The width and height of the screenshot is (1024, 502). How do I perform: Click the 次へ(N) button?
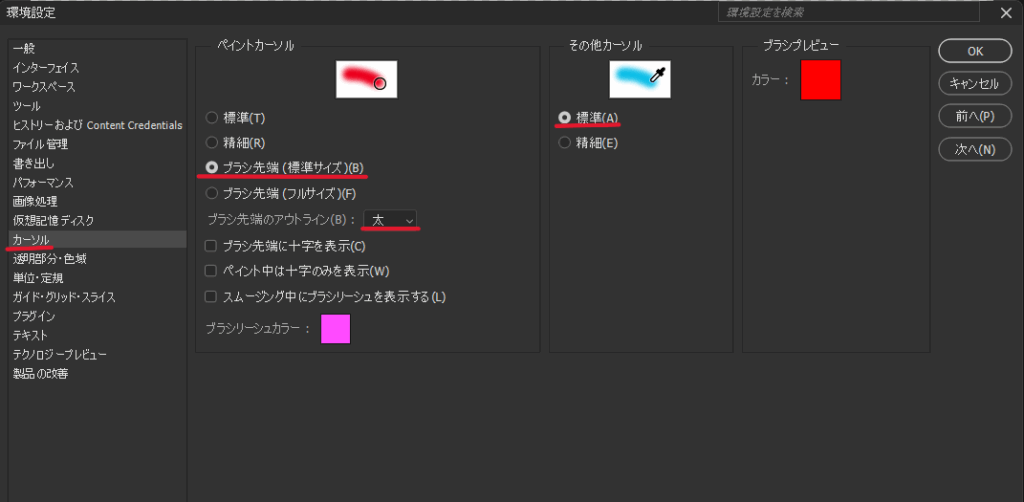975,150
